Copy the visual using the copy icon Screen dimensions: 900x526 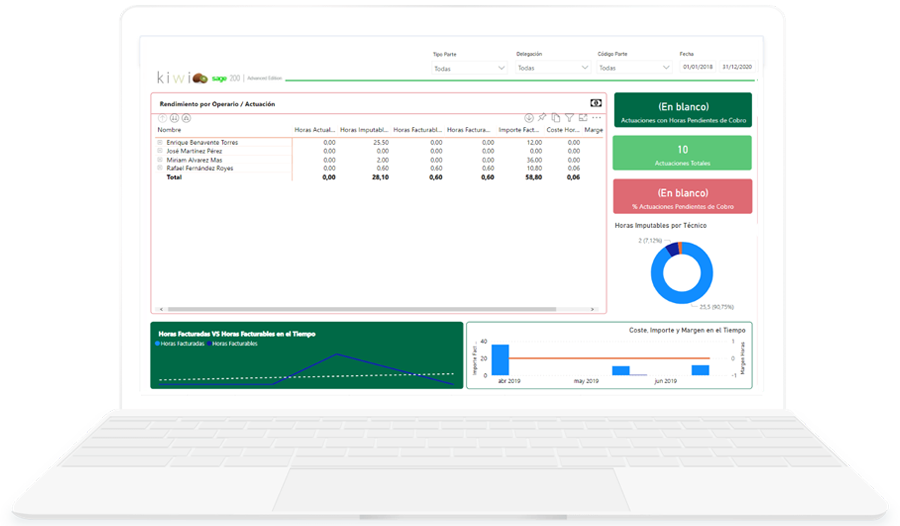pos(556,118)
